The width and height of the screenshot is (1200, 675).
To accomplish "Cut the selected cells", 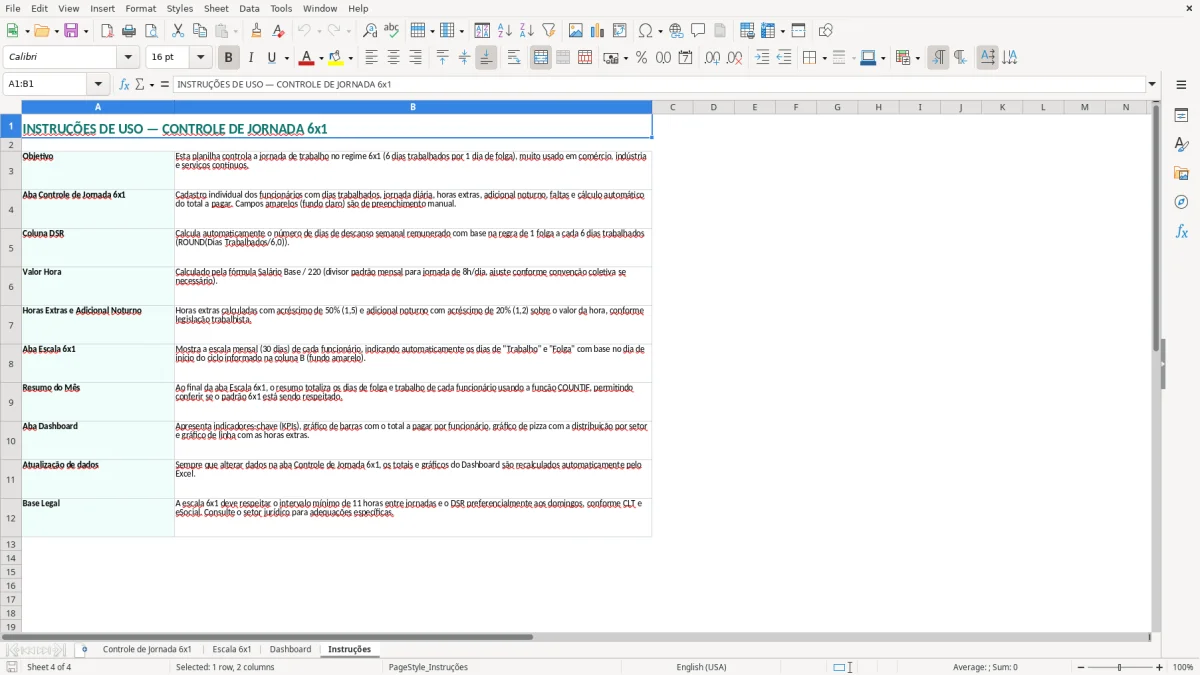I will pyautogui.click(x=178, y=31).
